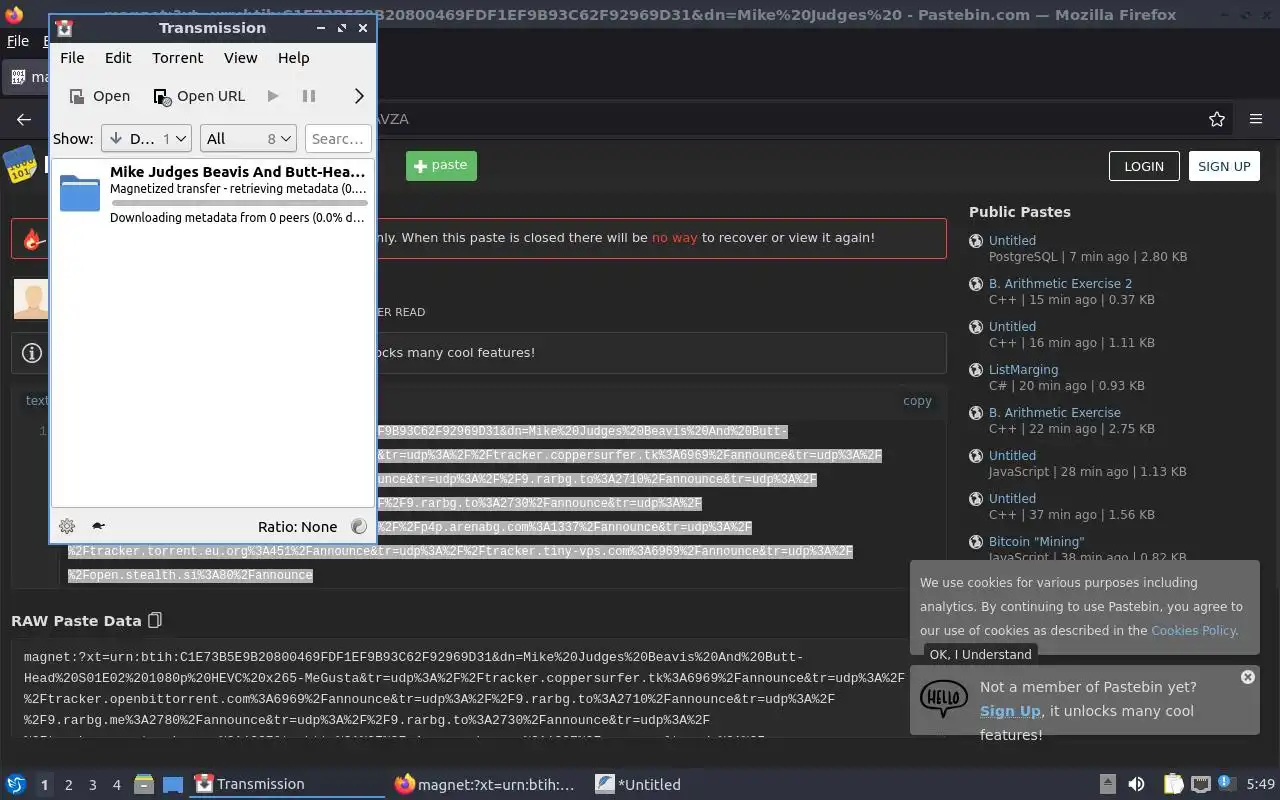Open the Firefox hamburger menu
Image resolution: width=1280 pixels, height=800 pixels.
1256,119
